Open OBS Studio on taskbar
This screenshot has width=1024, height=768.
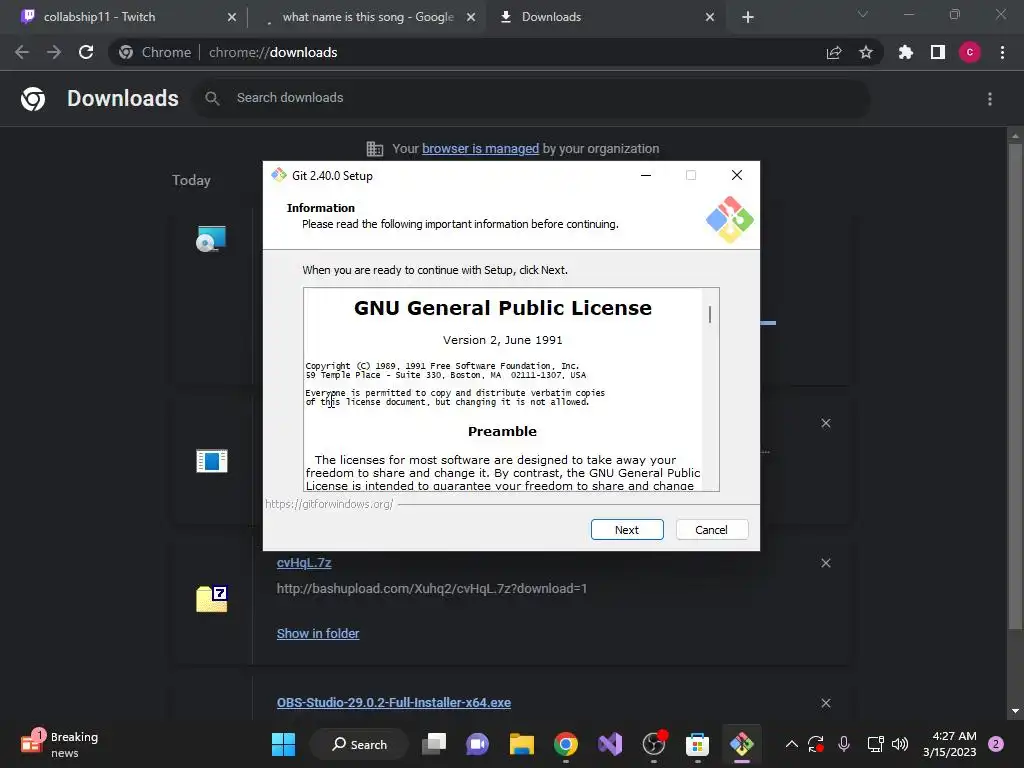[x=654, y=744]
